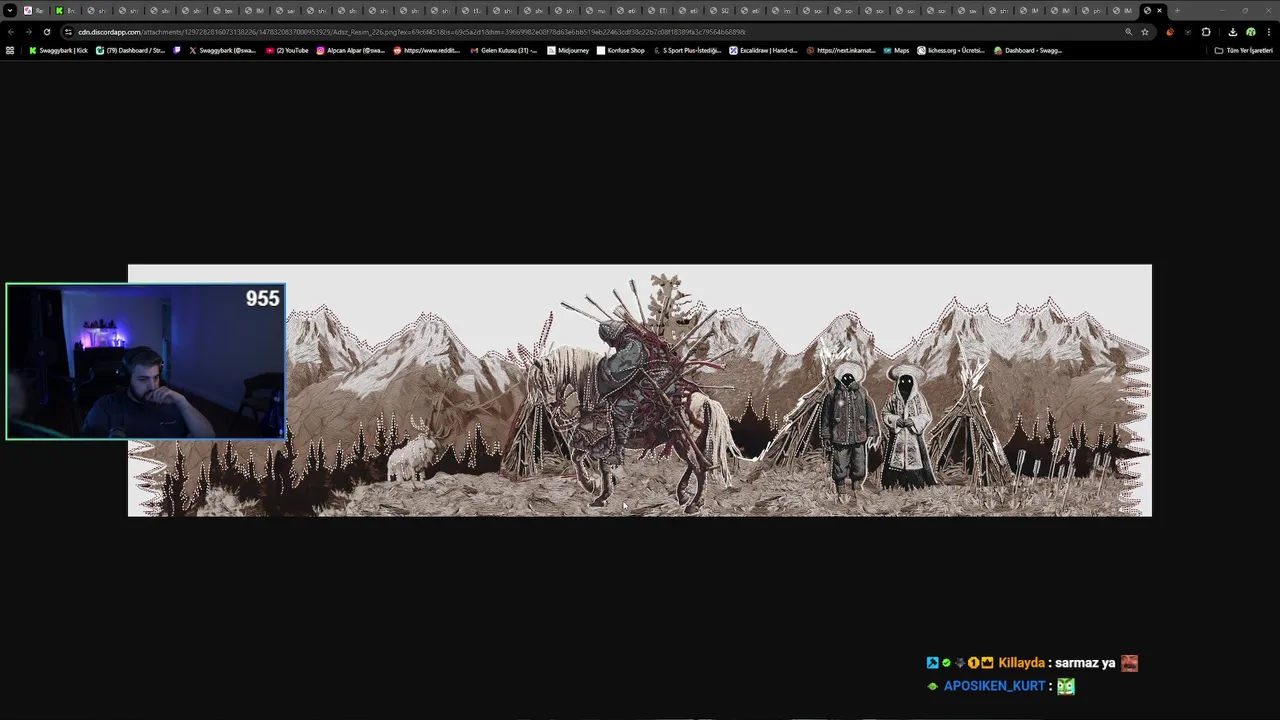
Task: Open the Midjourney bookmark
Action: pos(568,50)
